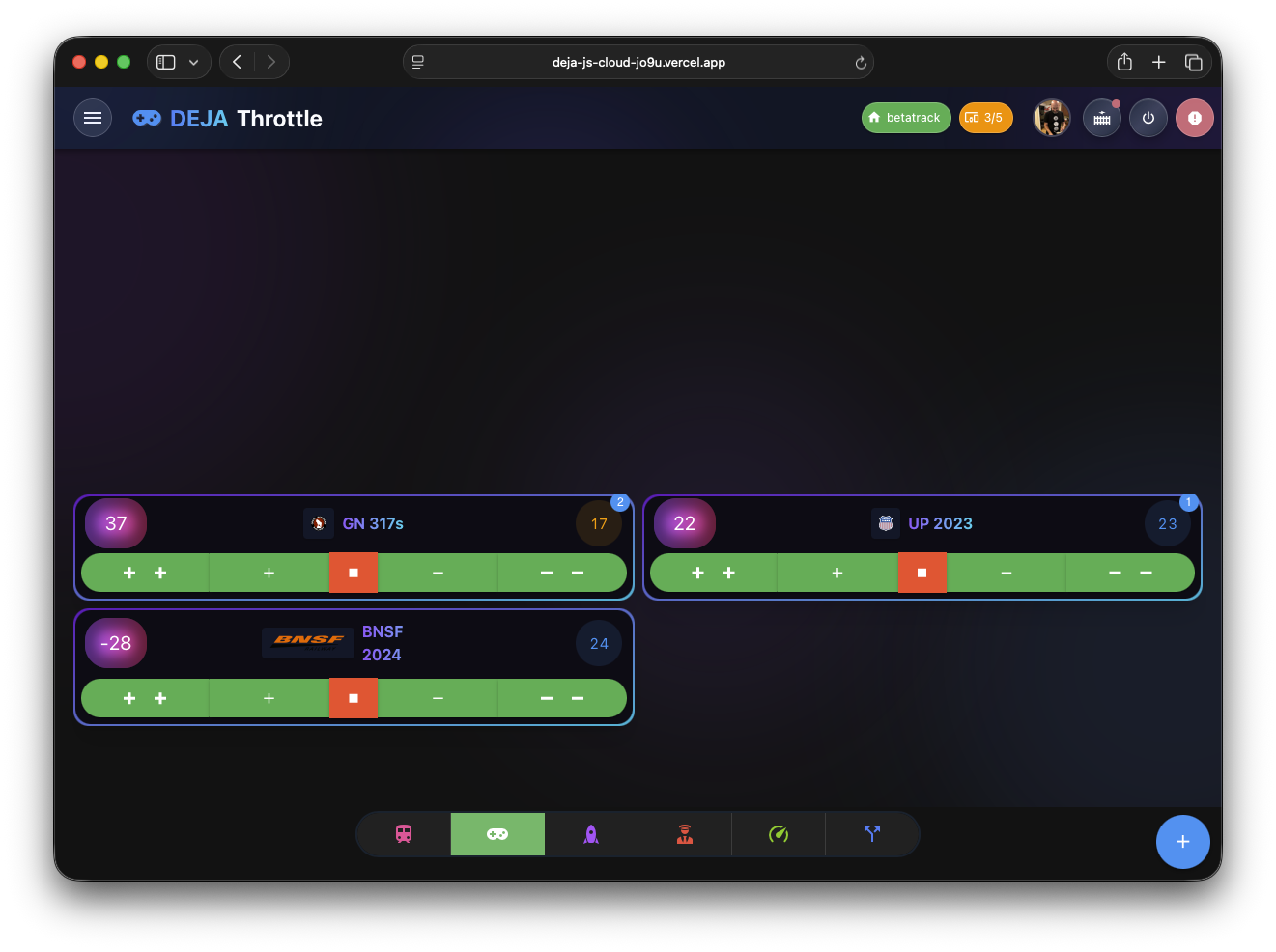
Task: Increase UP 2023 speed by double plus
Action: (713, 573)
